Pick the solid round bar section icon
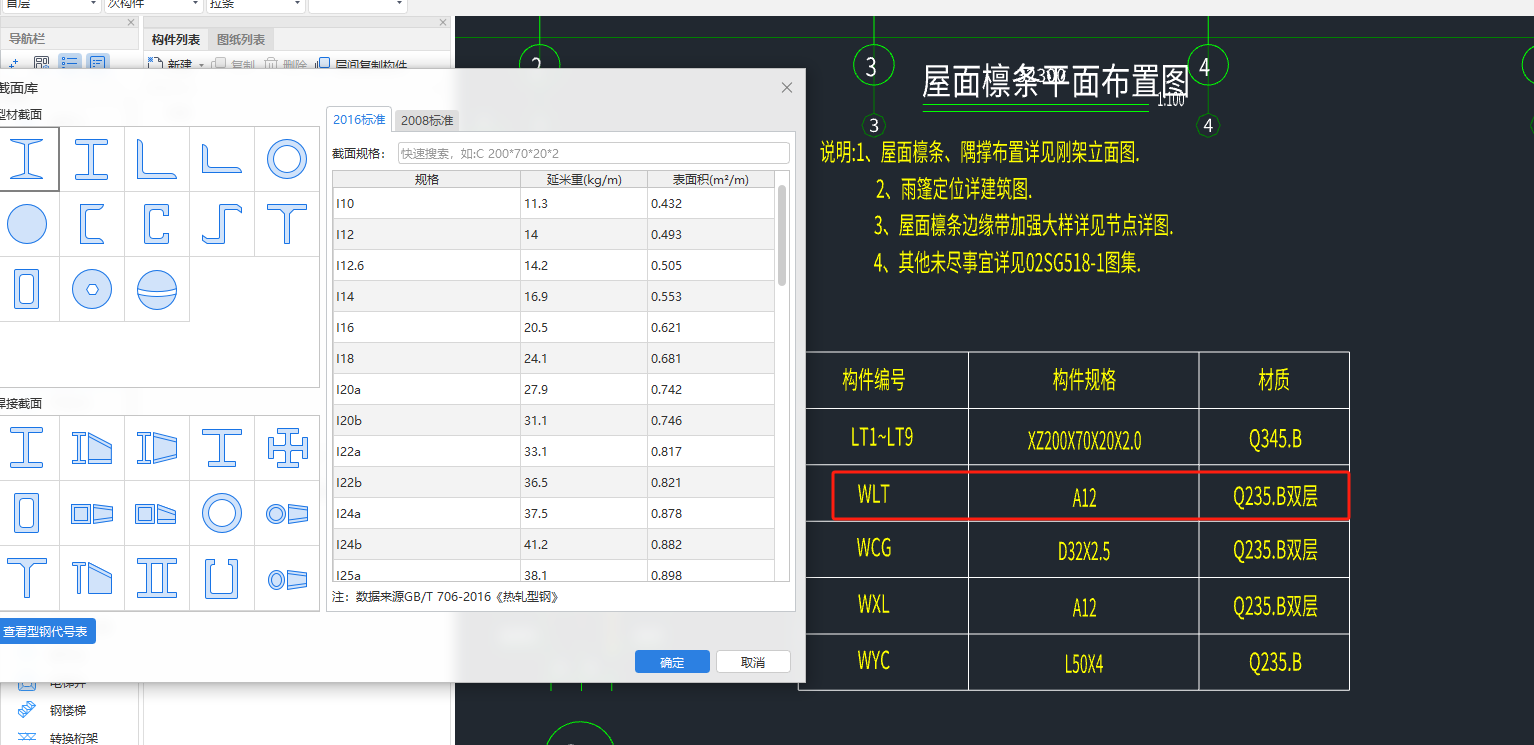Screen dimensions: 1534x745 27,224
